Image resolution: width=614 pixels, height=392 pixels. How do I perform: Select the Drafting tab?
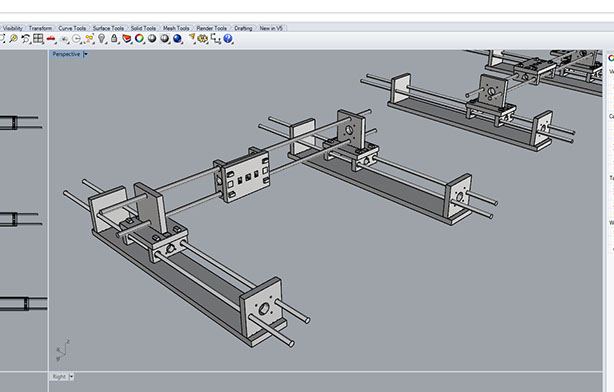pos(243,28)
